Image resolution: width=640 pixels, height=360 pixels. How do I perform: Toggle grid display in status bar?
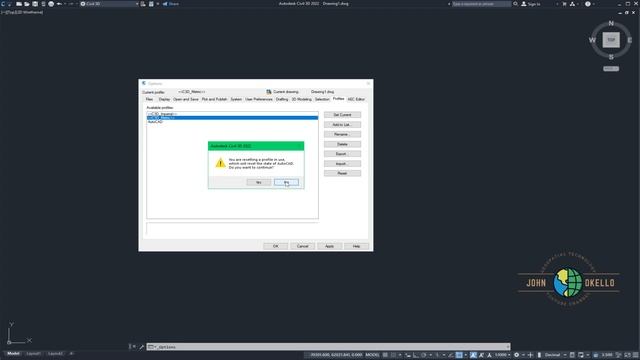pyautogui.click(x=385, y=355)
